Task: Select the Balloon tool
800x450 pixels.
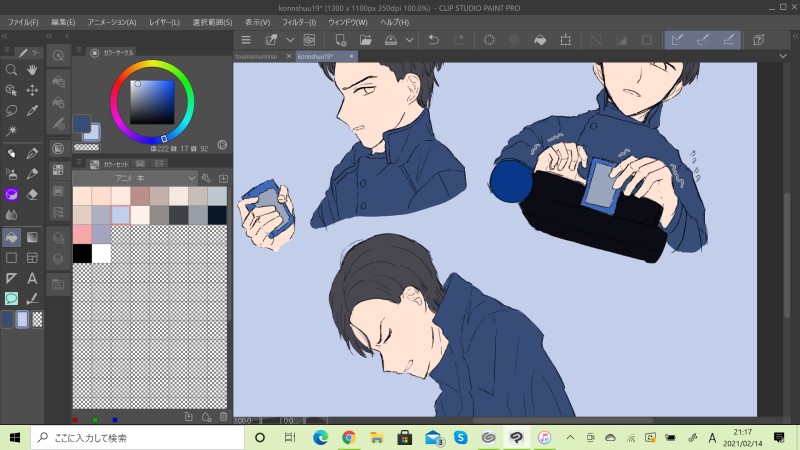Action: click(x=11, y=298)
